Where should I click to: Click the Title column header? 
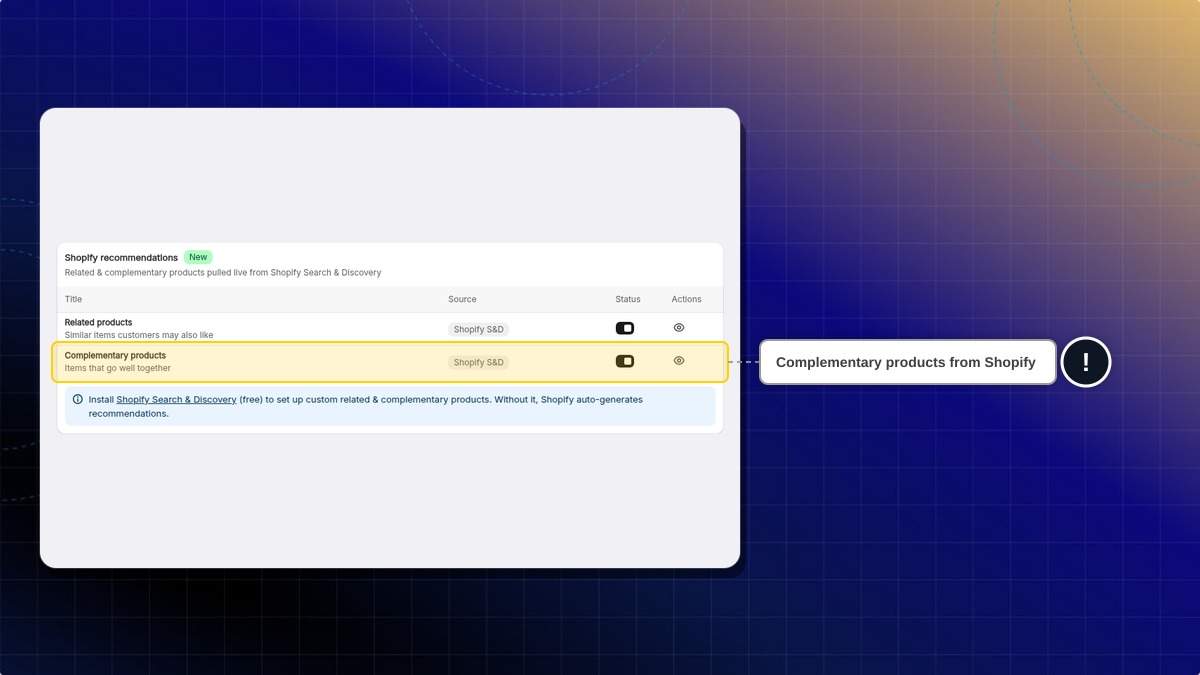(x=73, y=299)
